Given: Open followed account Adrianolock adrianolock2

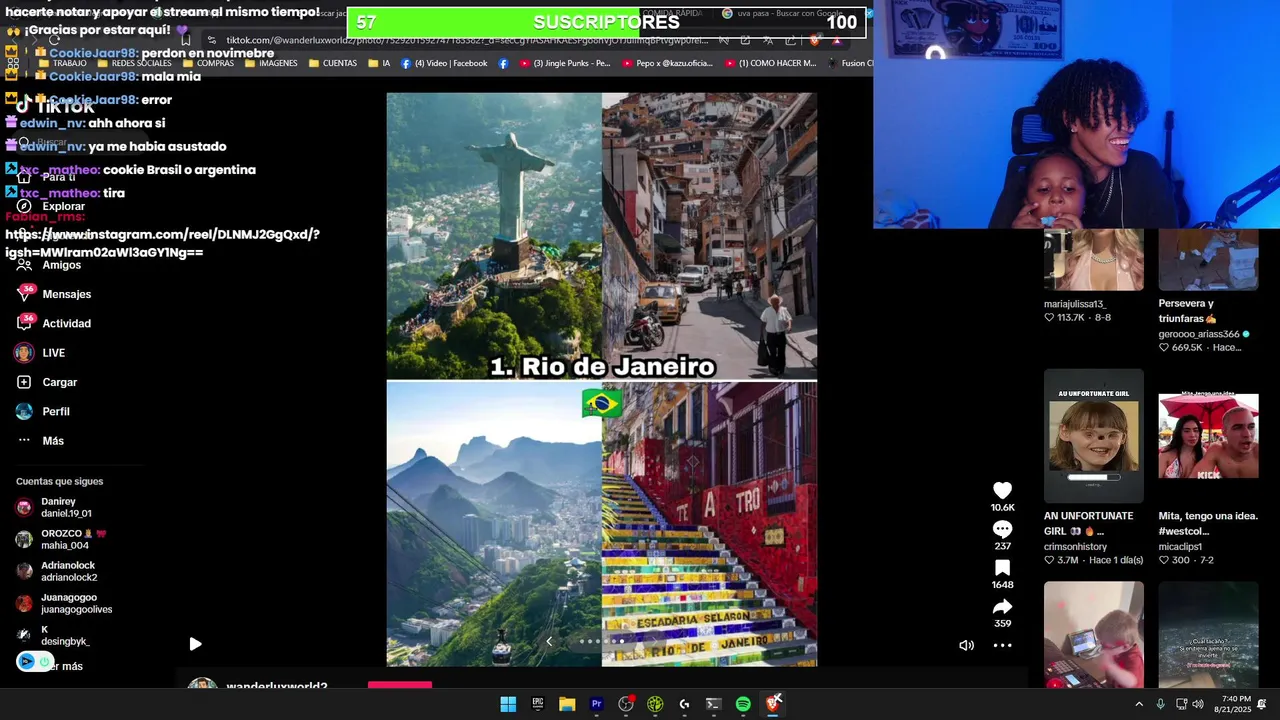Looking at the screenshot, I should click(66, 571).
